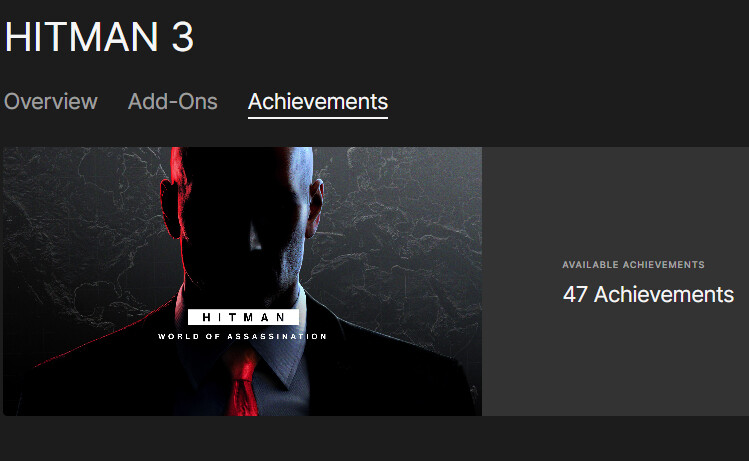Click the 47 Achievements count
Viewport: 749px width, 461px height.
click(648, 294)
